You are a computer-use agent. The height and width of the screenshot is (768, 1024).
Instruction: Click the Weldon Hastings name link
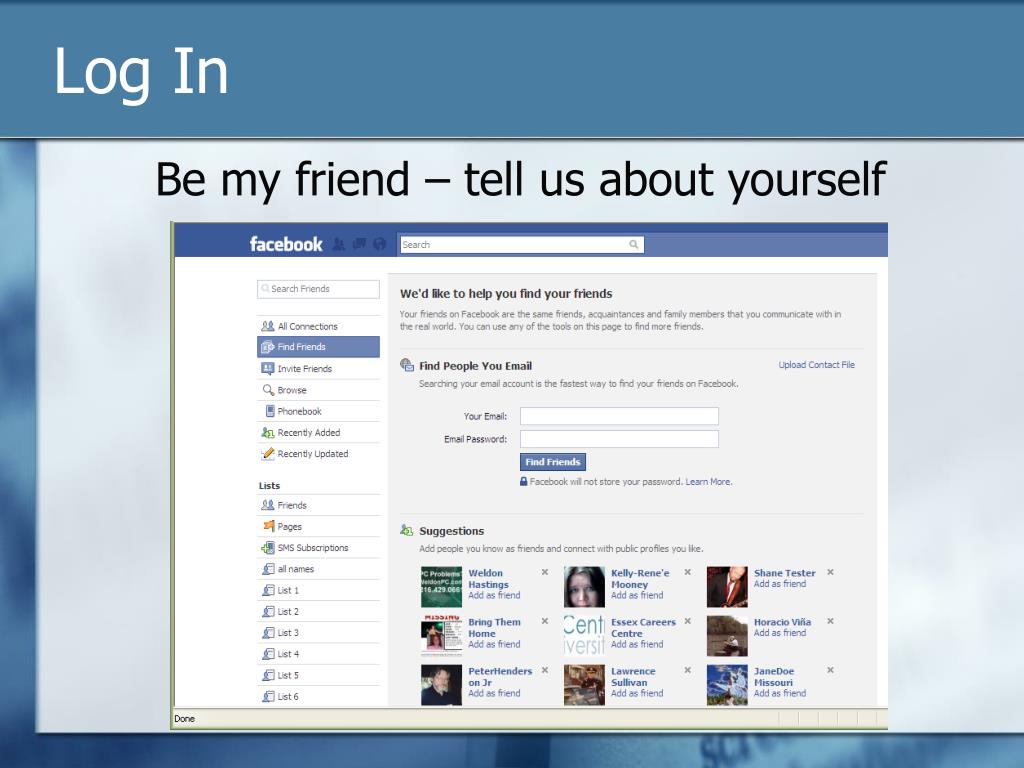[488, 579]
